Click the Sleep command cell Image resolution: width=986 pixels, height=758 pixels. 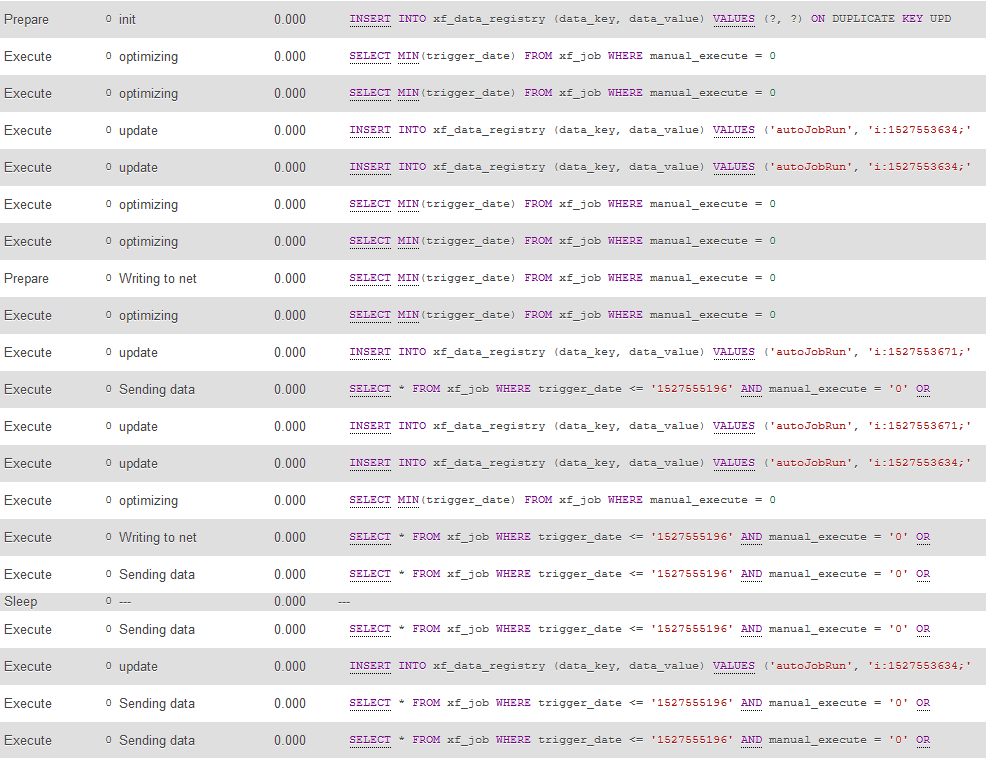(x=20, y=602)
